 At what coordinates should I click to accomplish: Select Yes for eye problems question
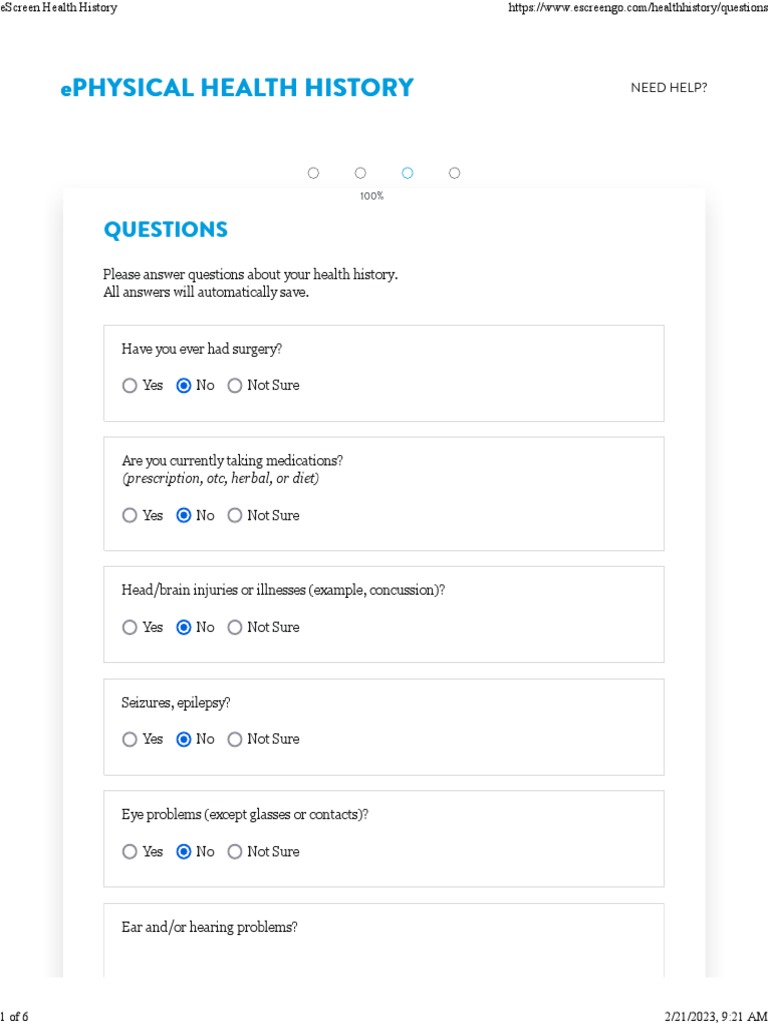(130, 852)
